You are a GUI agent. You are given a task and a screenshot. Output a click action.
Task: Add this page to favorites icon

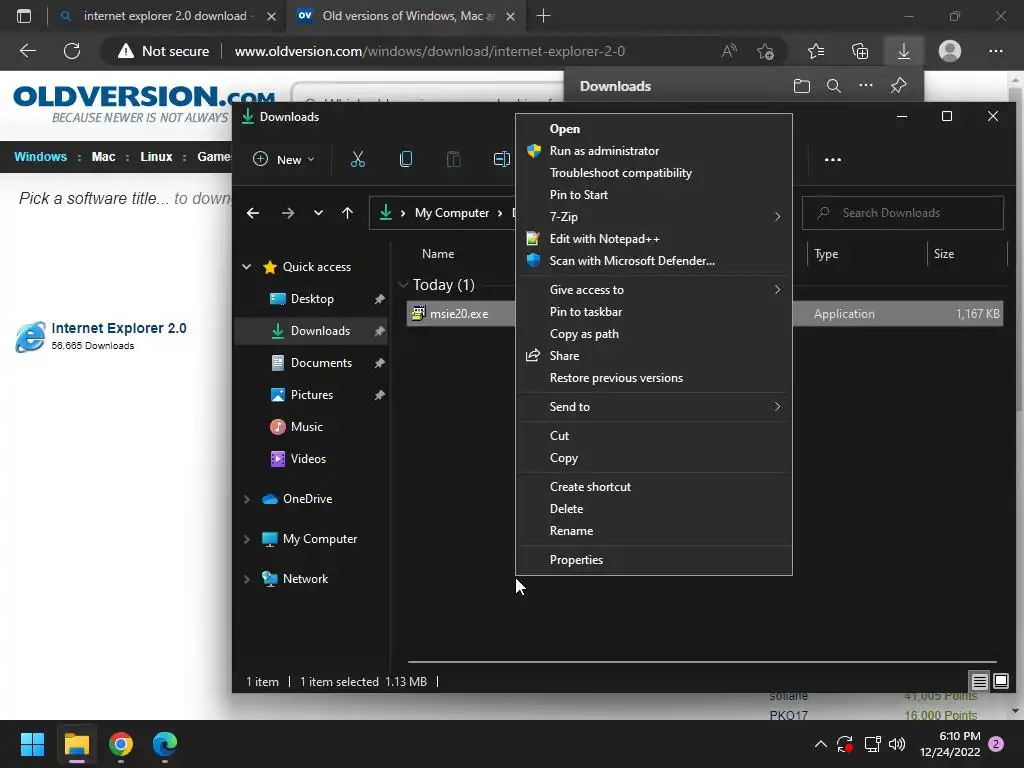pyautogui.click(x=765, y=51)
